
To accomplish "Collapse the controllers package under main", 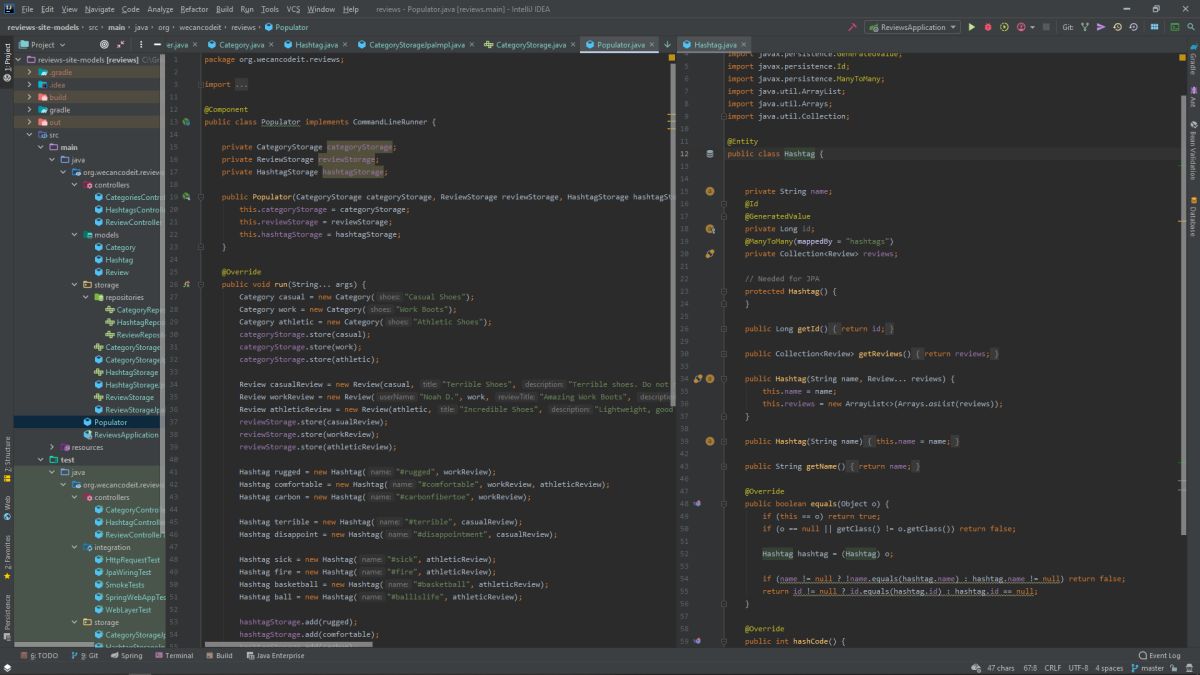I will tap(74, 185).
